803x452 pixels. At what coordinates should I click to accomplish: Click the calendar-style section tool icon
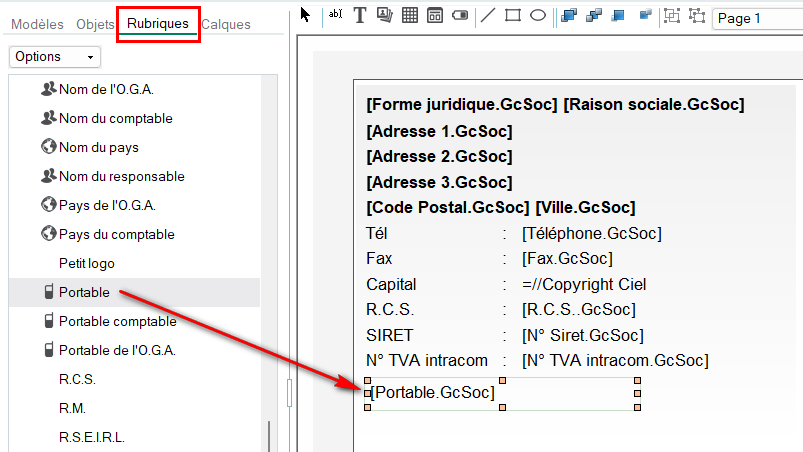pyautogui.click(x=435, y=15)
